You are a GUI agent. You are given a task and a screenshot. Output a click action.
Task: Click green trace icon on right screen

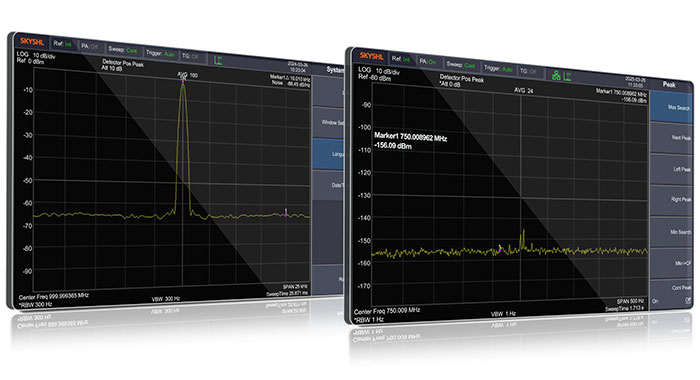(x=567, y=76)
